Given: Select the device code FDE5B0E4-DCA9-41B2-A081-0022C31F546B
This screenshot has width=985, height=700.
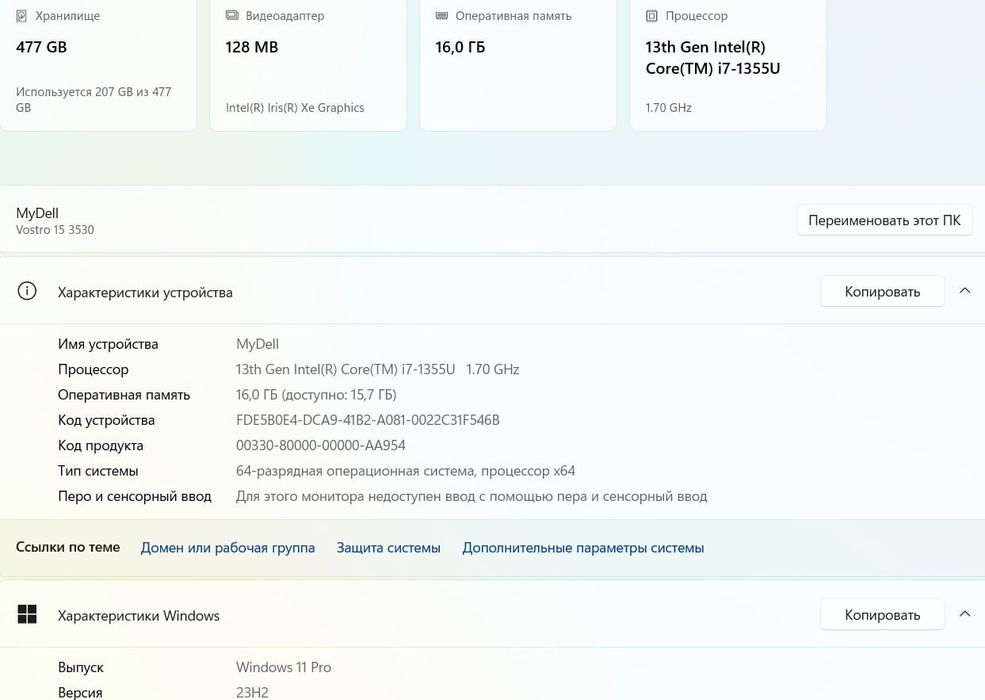Looking at the screenshot, I should pyautogui.click(x=367, y=420).
